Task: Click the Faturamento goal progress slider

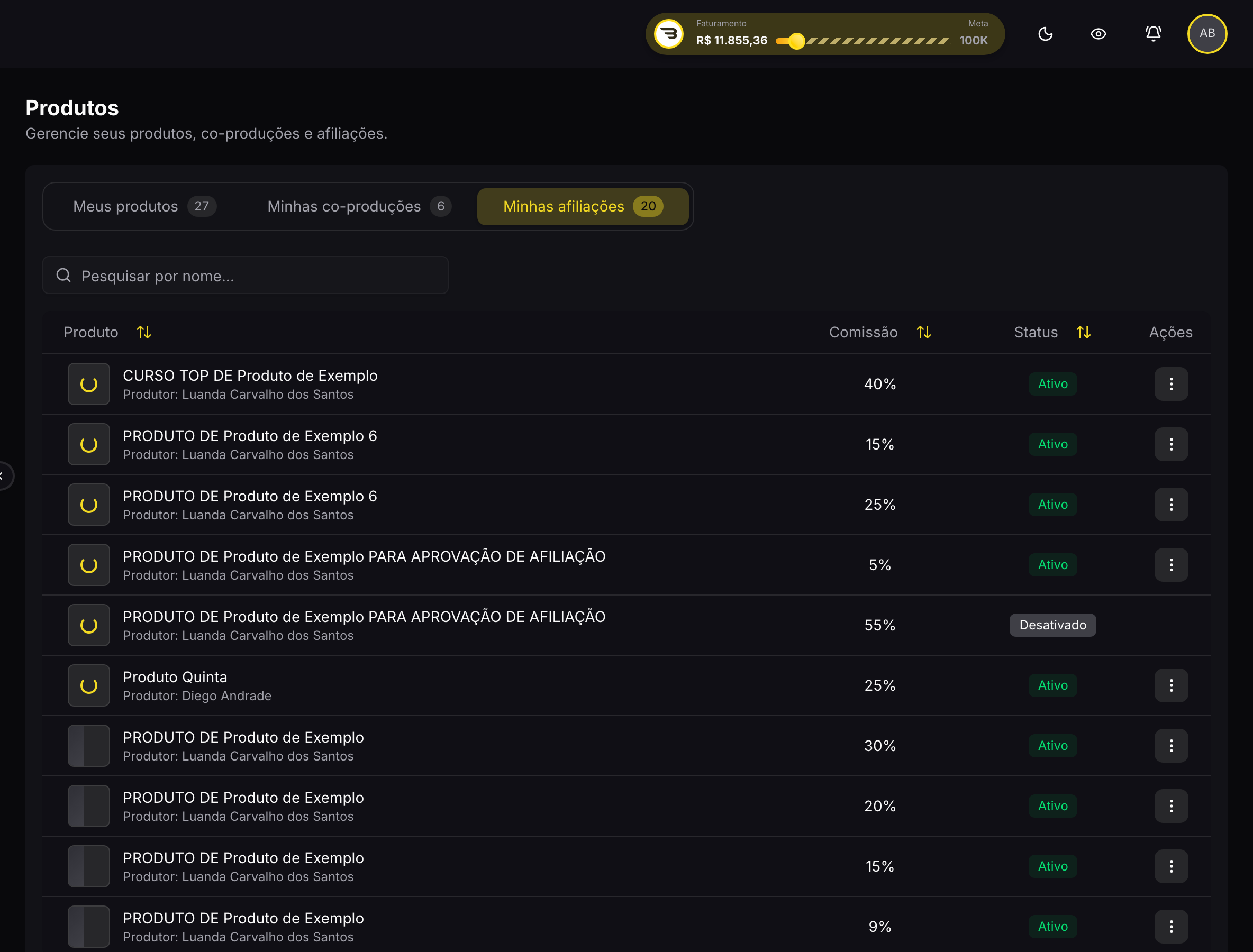Action: click(862, 41)
